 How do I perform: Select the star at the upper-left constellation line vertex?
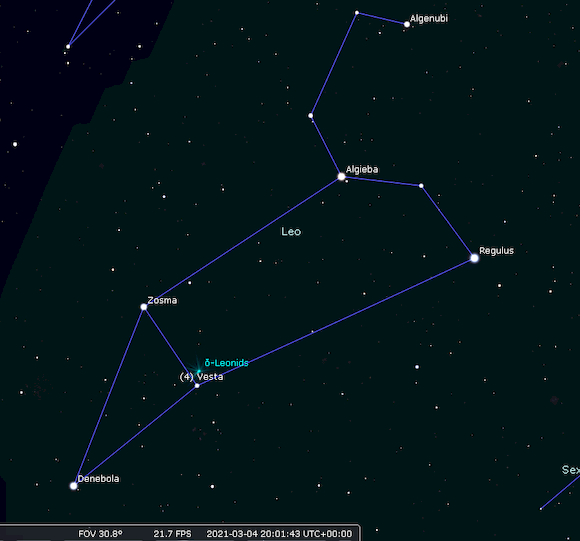point(68,46)
